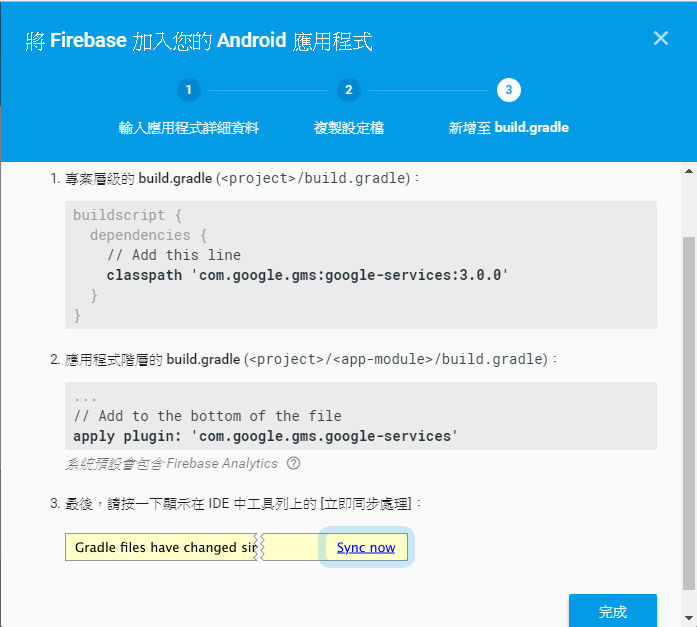Image resolution: width=697 pixels, height=627 pixels.
Task: Click the classpath google-services code line
Action: 307,275
